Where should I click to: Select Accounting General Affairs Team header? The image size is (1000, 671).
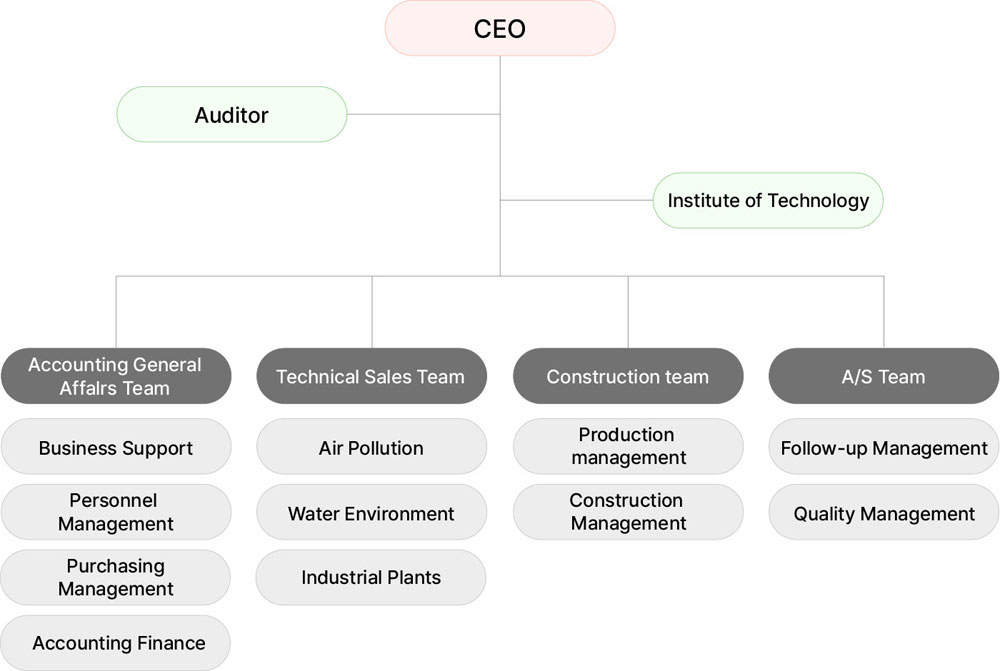(x=116, y=376)
